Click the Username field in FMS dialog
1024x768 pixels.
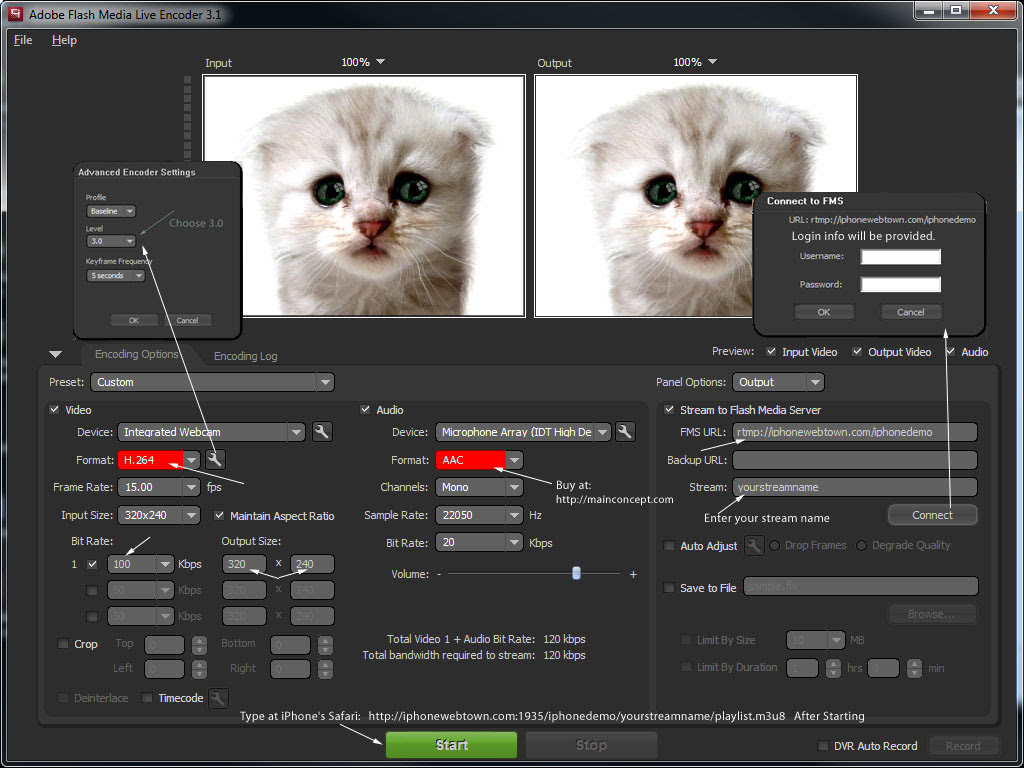tap(901, 256)
